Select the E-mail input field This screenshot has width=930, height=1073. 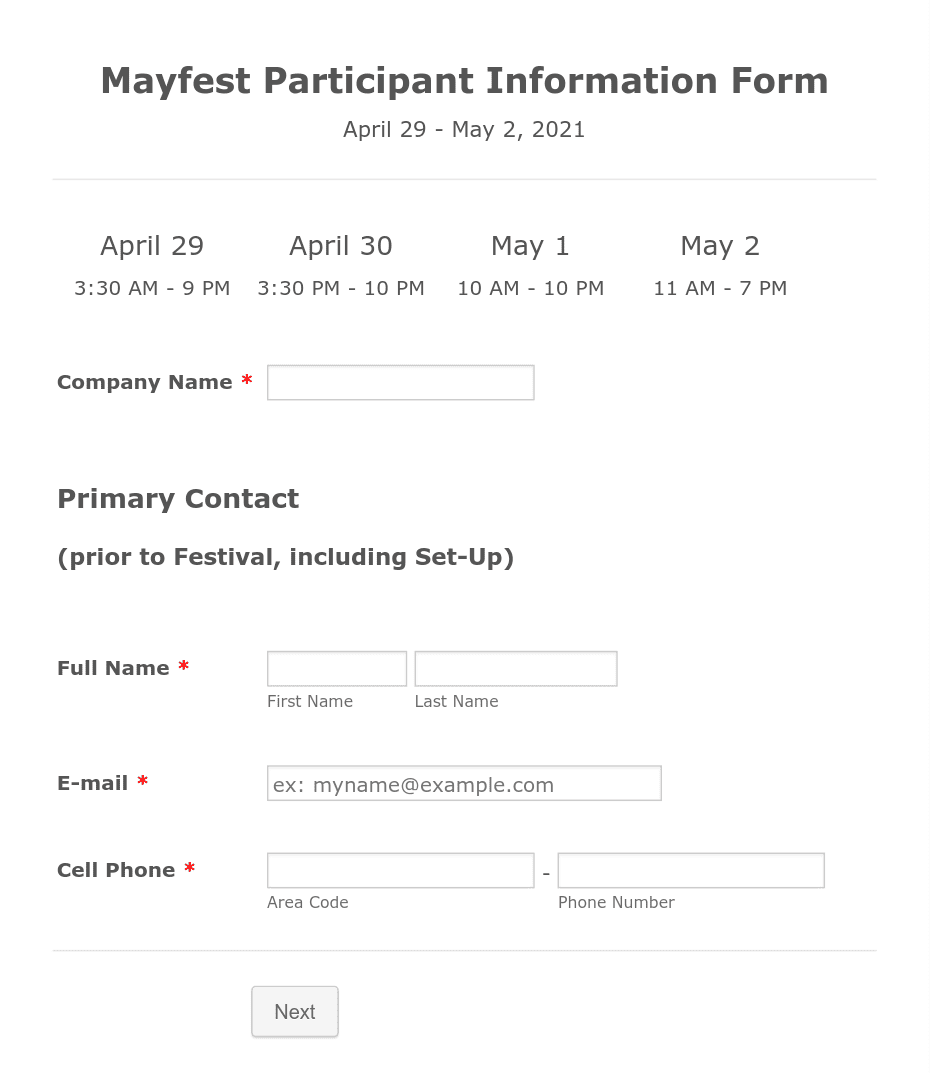463,783
